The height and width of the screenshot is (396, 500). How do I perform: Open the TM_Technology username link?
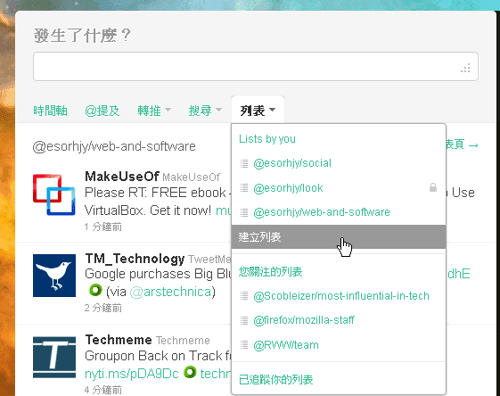pyautogui.click(x=135, y=258)
